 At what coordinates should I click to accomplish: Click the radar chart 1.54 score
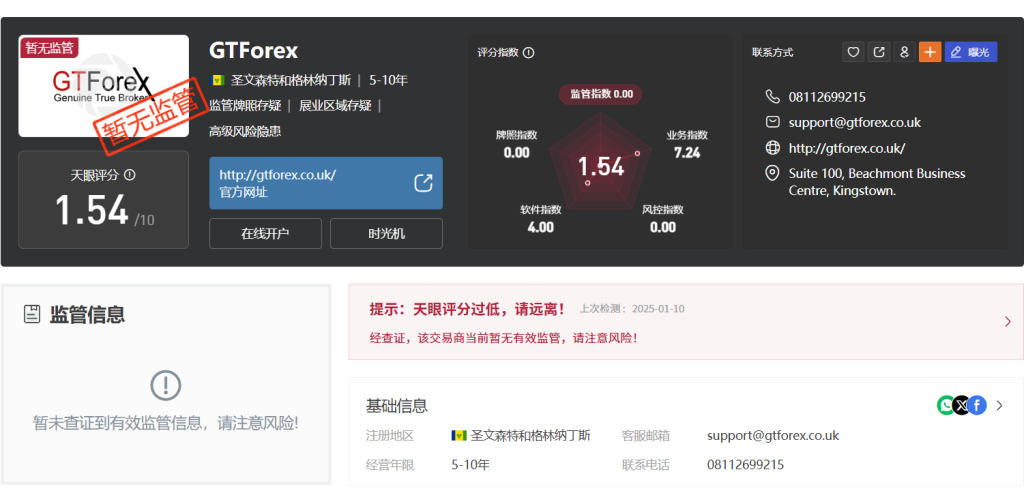[x=601, y=167]
